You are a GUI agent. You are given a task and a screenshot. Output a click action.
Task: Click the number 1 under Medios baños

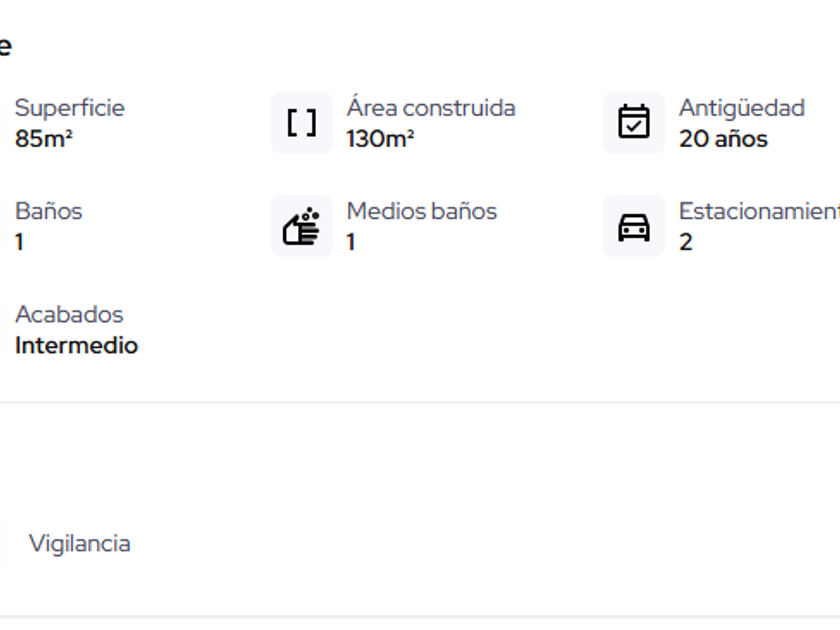tap(351, 242)
